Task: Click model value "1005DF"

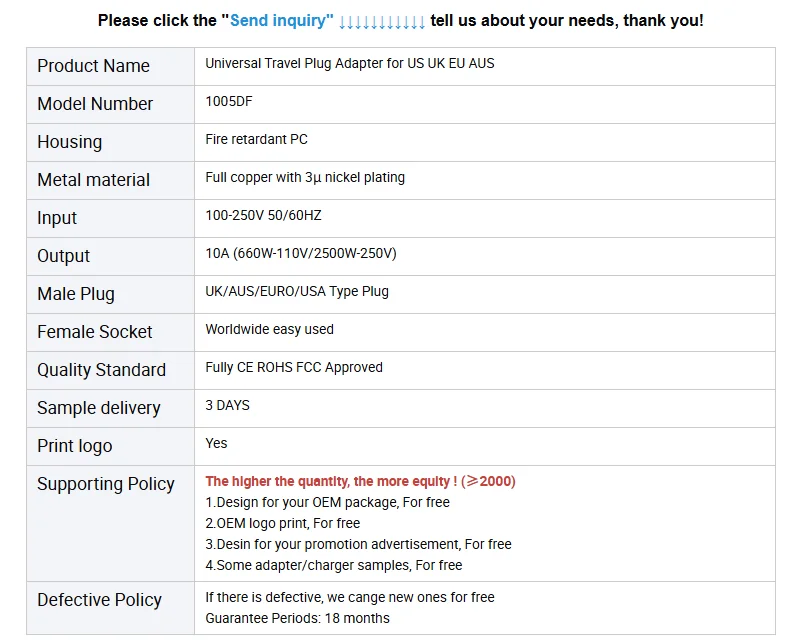Action: (x=228, y=102)
